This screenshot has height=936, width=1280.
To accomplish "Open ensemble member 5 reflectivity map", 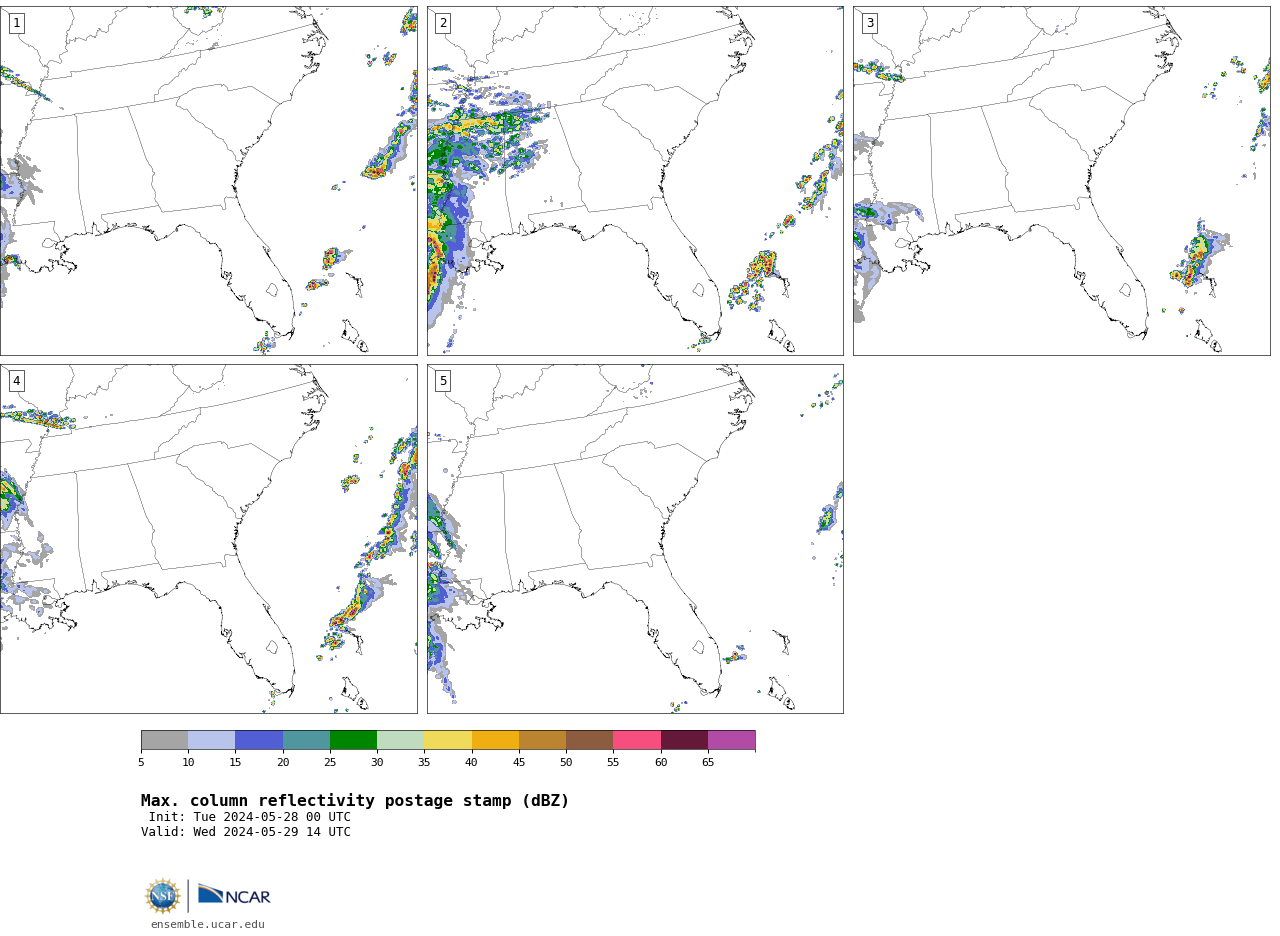I will coord(635,539).
